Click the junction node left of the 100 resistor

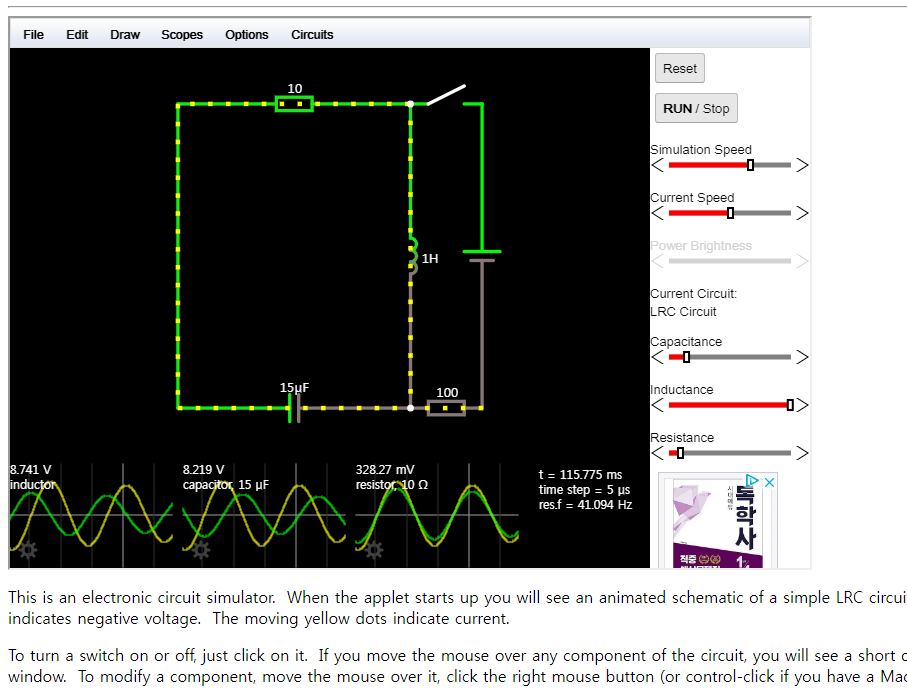click(410, 408)
